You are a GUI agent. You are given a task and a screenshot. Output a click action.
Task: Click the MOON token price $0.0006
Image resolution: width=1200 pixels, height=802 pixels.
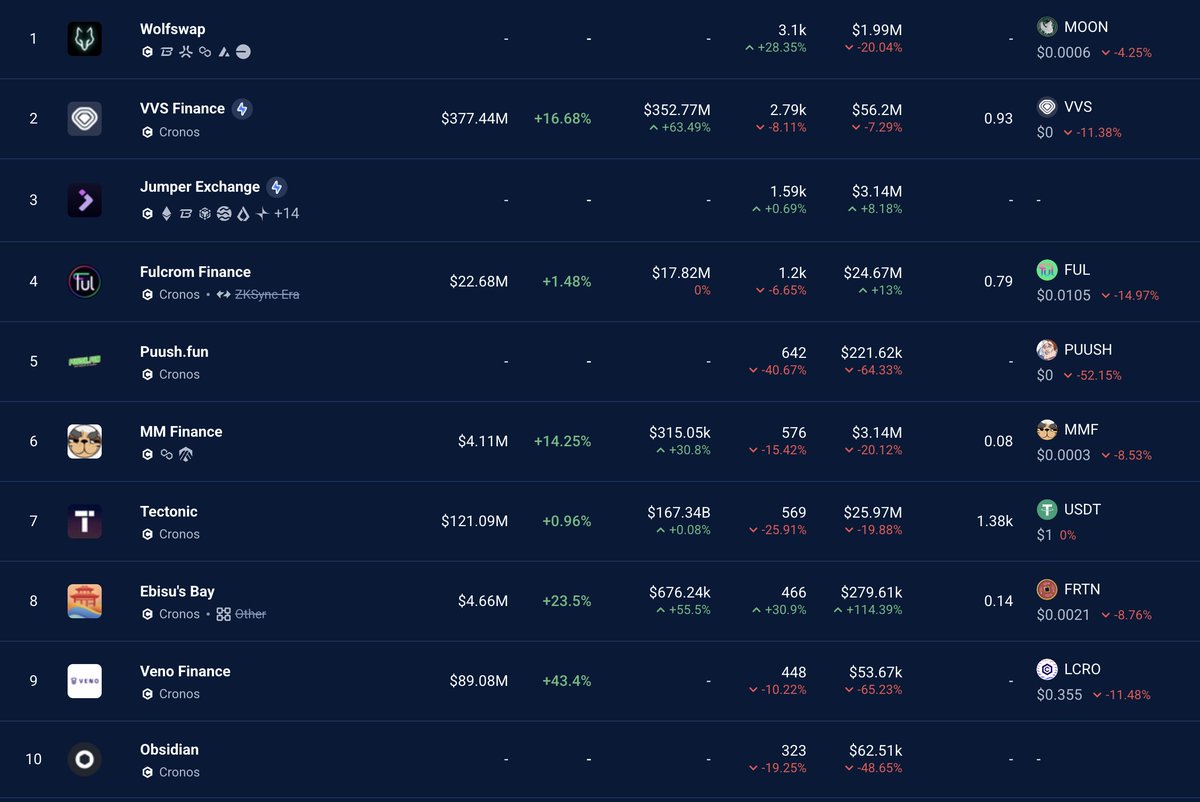coord(1064,52)
